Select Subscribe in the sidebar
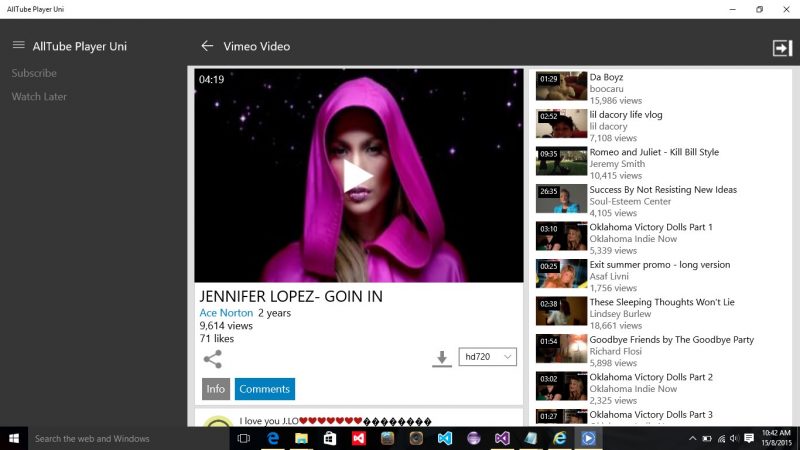This screenshot has width=800, height=450. coord(34,73)
